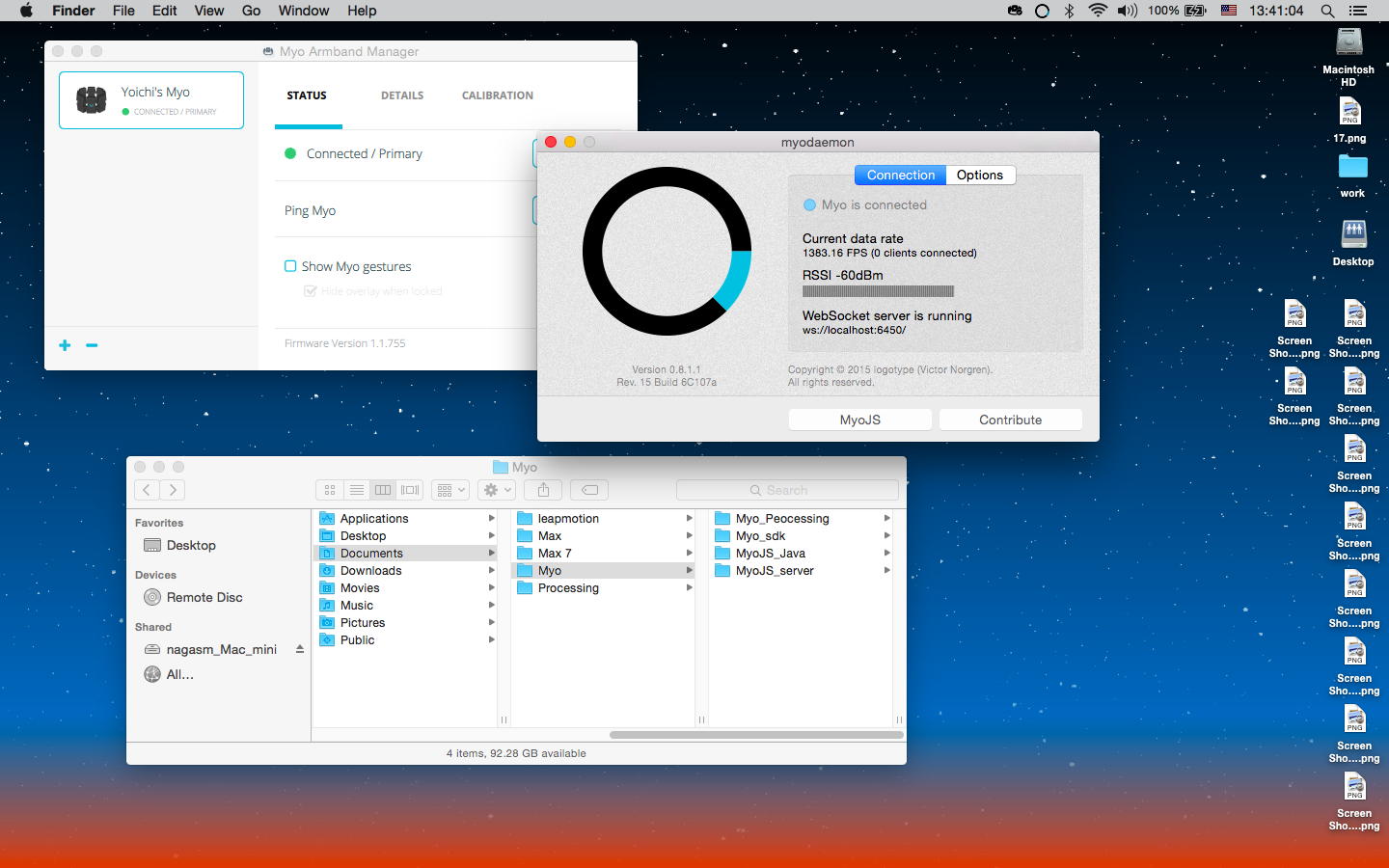The height and width of the screenshot is (868, 1389).
Task: Select the STATUS tab in Myo Armband Manager
Action: pos(307,95)
